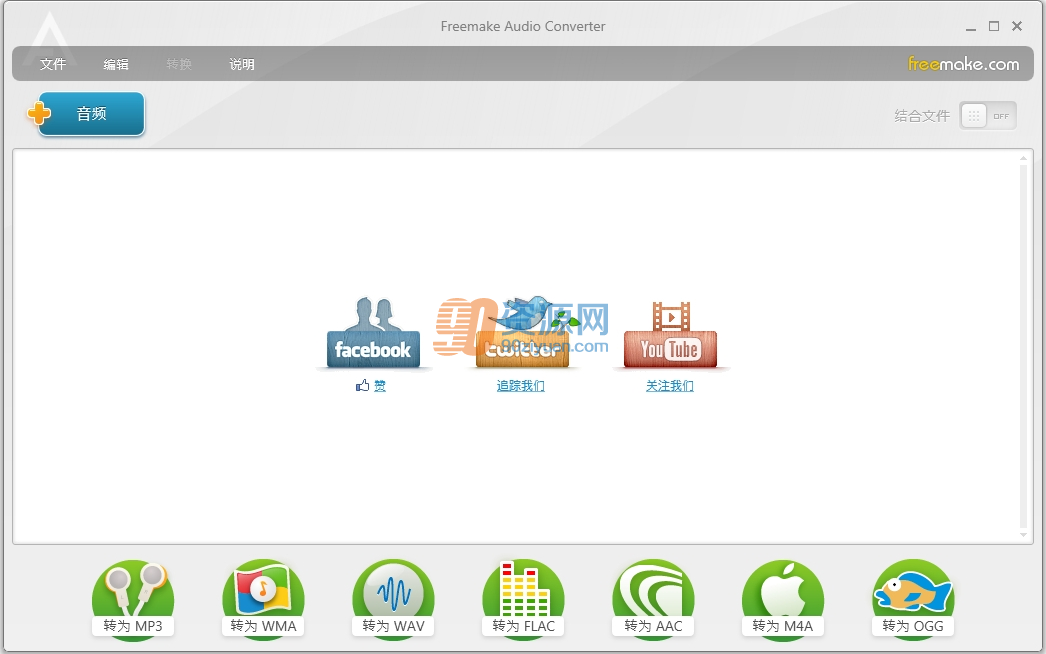Choose the 转为 WMA format icon
Screen dimensions: 1046x654
tap(263, 600)
